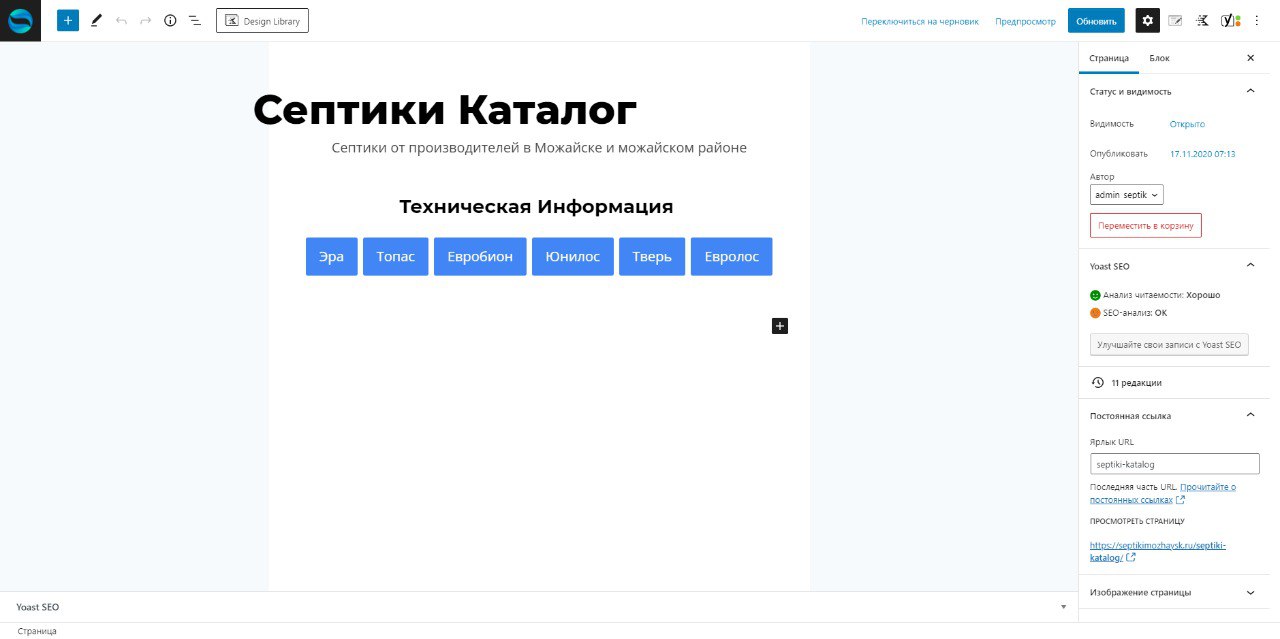The width and height of the screenshot is (1280, 639).
Task: Toggle the settings gear sidebar
Action: pos(1148,20)
